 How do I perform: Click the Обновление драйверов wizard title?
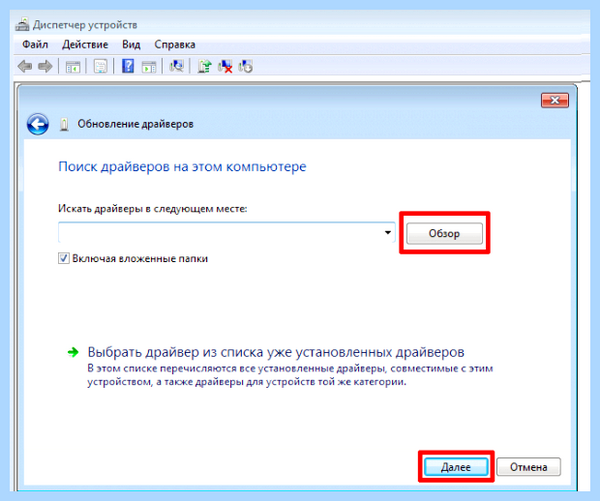135,124
